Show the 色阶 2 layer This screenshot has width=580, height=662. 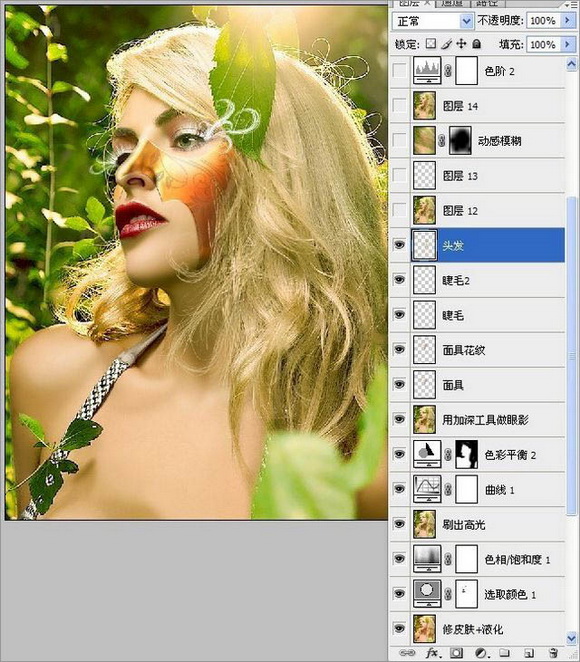tap(399, 71)
